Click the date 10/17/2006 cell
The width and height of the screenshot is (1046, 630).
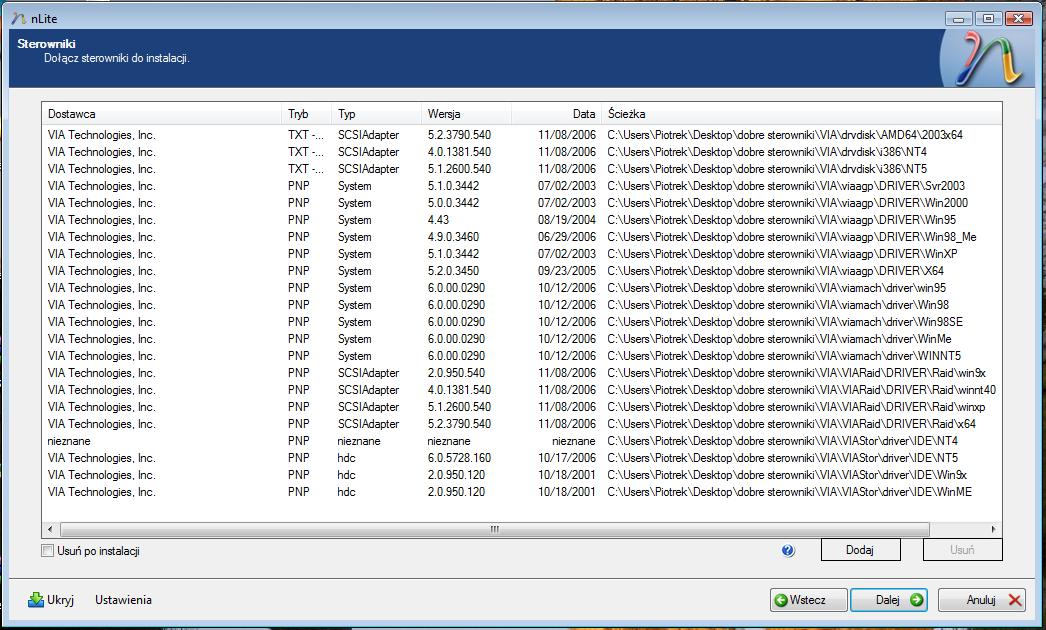(567, 458)
